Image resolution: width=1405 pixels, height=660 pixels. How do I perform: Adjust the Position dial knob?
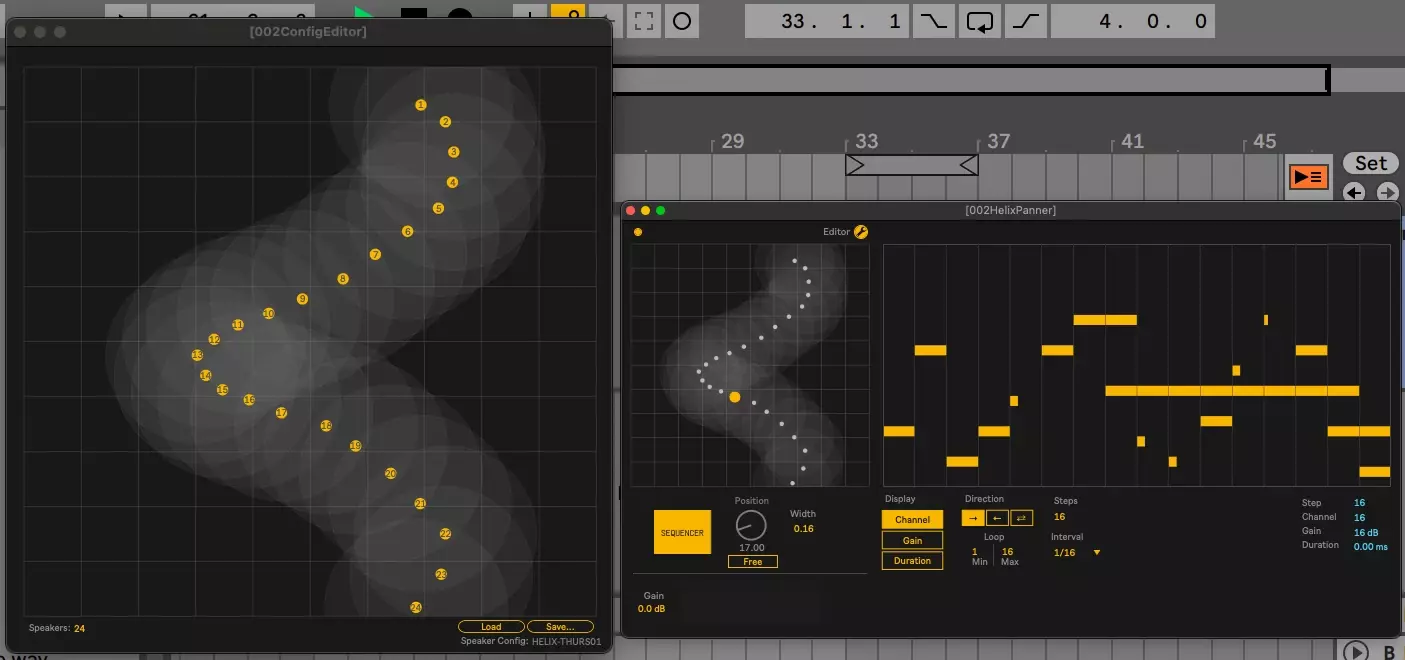pyautogui.click(x=751, y=525)
